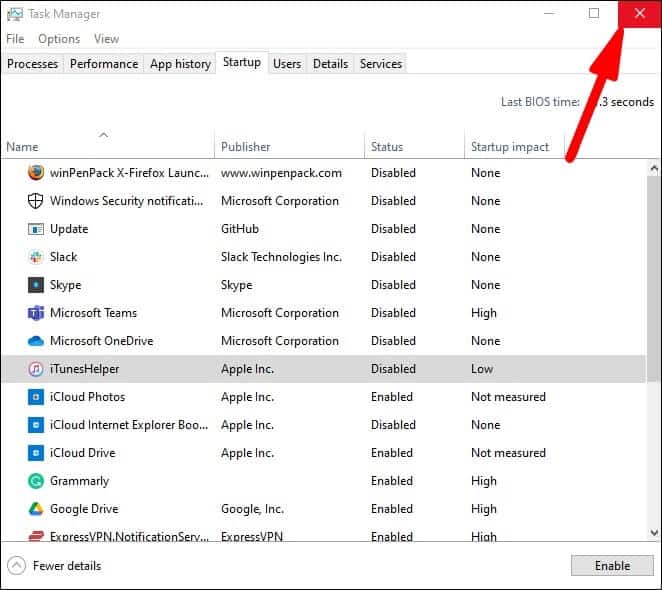The width and height of the screenshot is (662, 590).
Task: Click the GitHub publisher cell
Action: pos(240,229)
